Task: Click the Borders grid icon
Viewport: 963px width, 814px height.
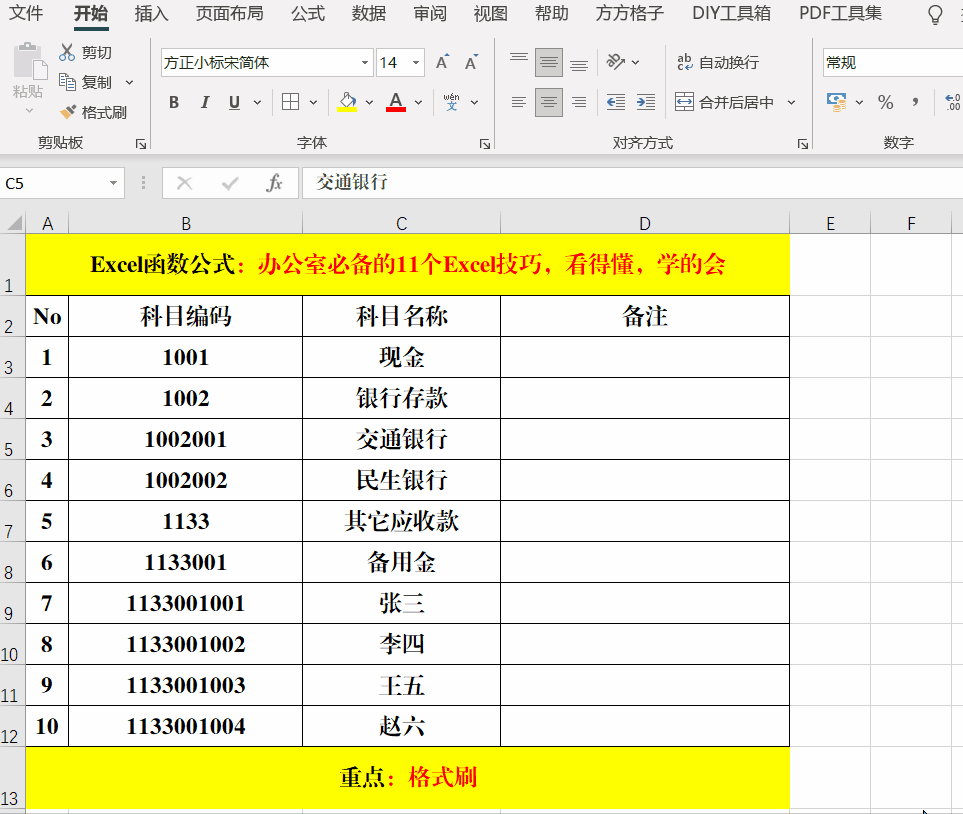Action: [x=290, y=102]
